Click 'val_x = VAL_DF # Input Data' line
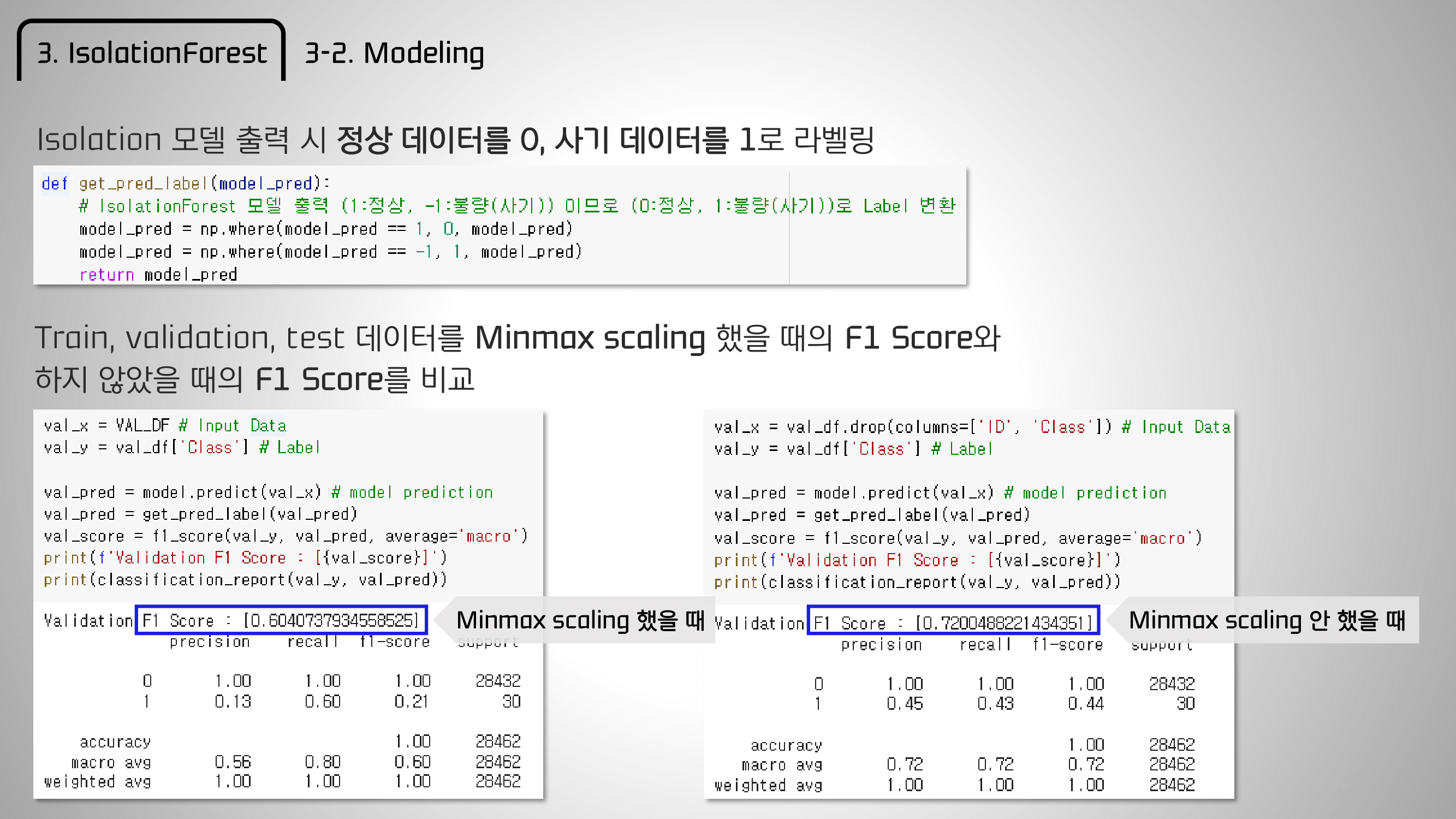The width and height of the screenshot is (1456, 819). (165, 425)
